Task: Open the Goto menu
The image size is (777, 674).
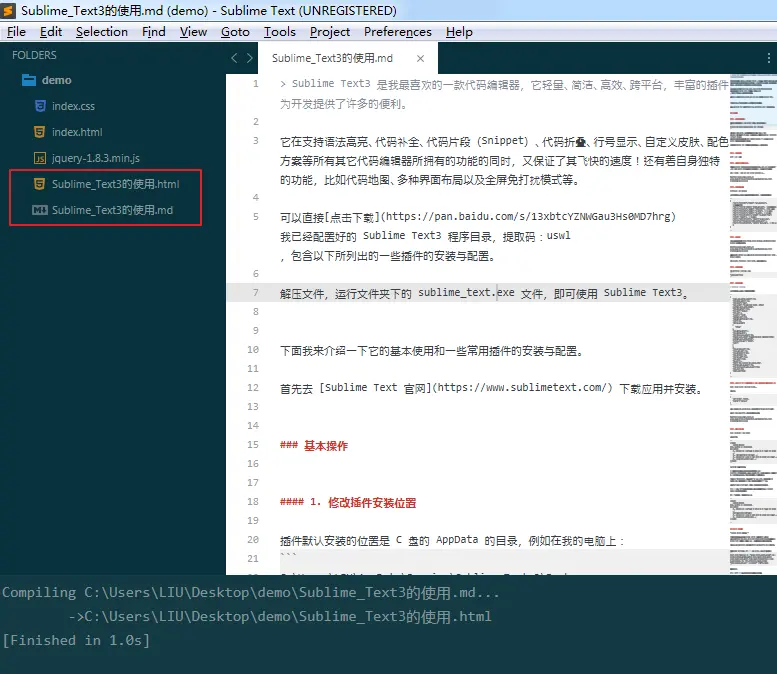Action: 235,32
